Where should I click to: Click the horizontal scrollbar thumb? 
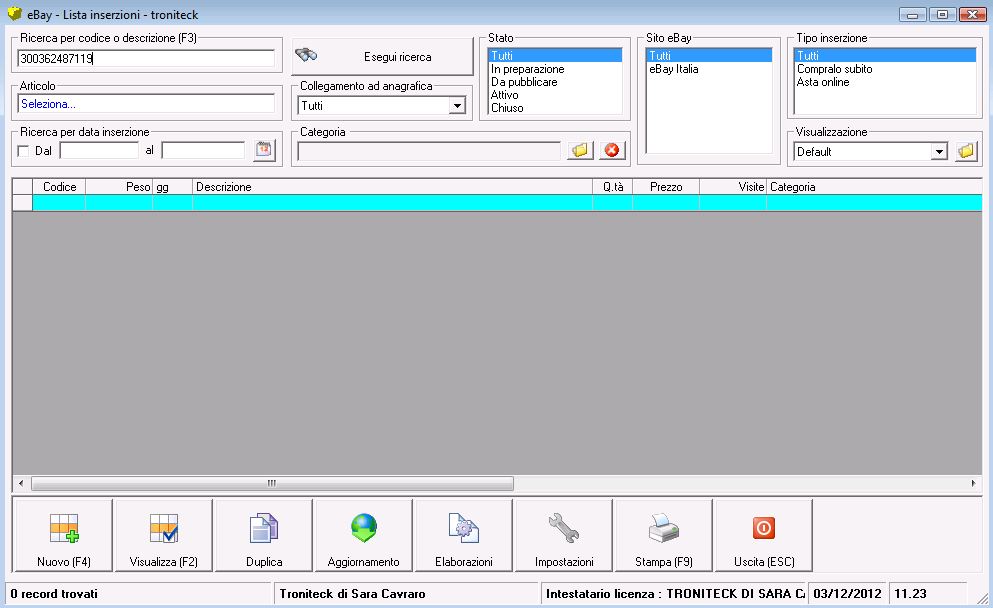point(272,483)
